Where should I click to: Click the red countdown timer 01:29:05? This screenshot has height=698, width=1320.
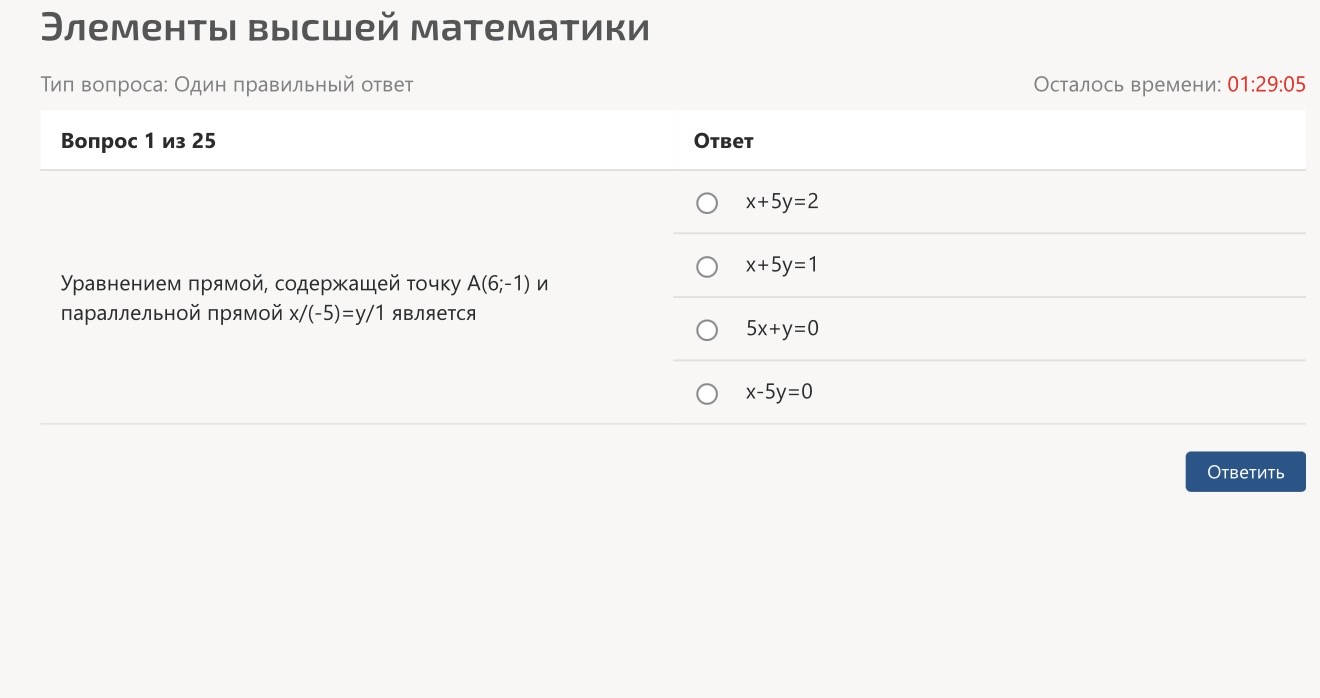(x=1266, y=85)
